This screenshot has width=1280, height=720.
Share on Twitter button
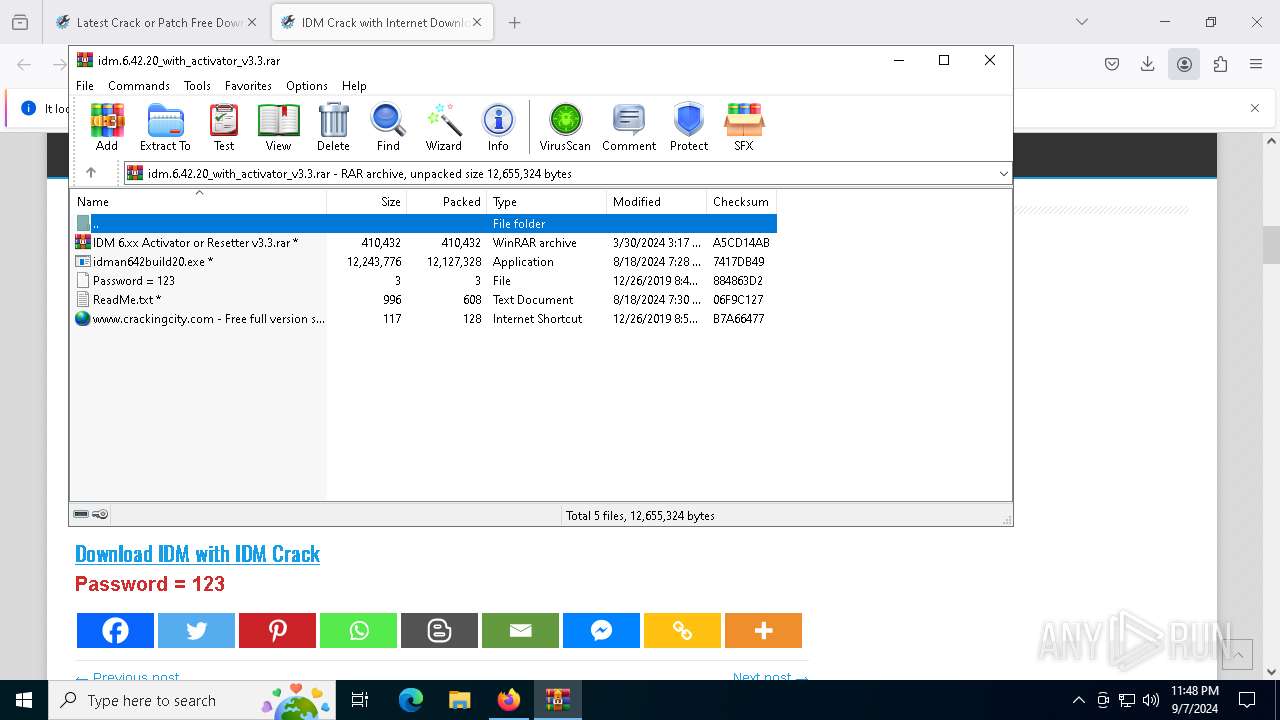(x=196, y=630)
